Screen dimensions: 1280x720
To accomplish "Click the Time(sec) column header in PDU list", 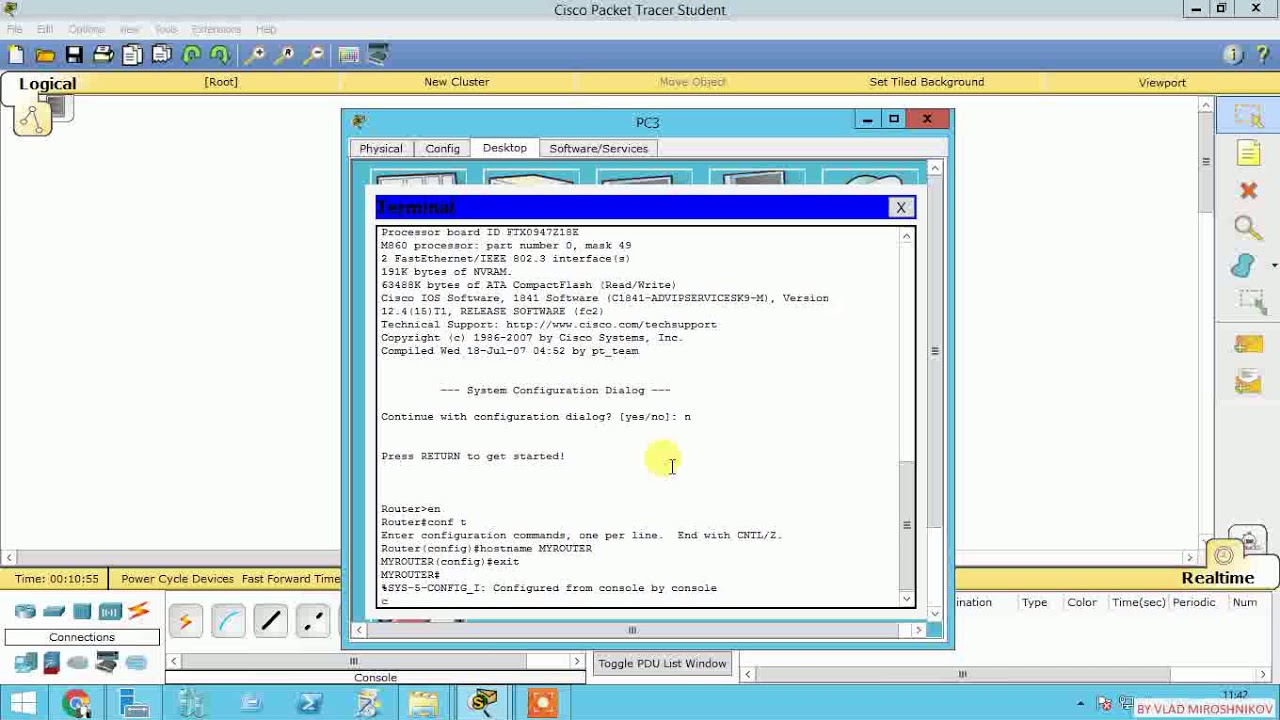I will pos(1139,602).
